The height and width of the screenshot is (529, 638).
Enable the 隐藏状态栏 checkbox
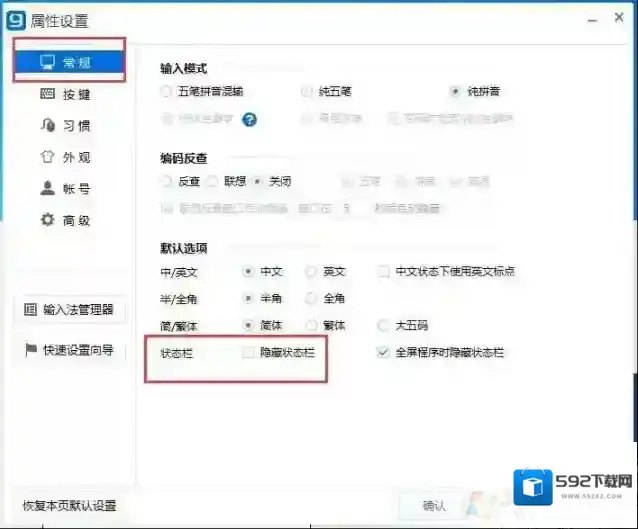coord(248,352)
